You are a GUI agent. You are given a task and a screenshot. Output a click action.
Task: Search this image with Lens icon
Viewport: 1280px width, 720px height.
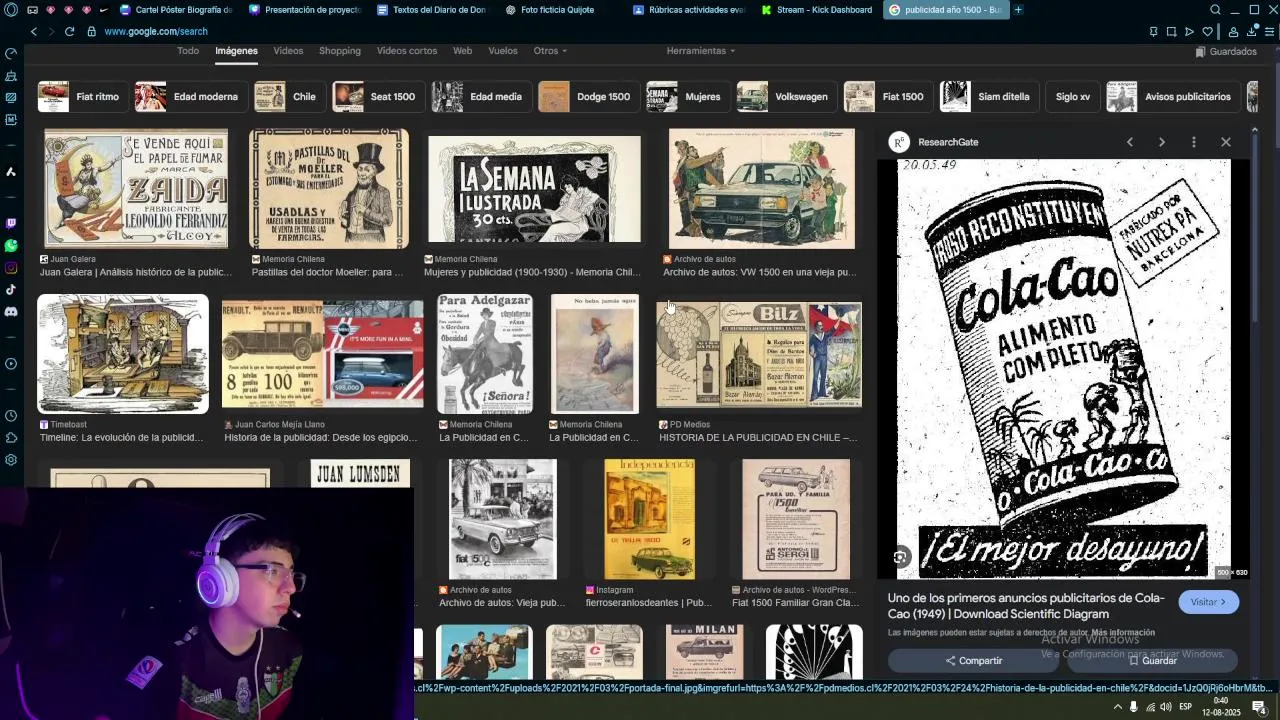[x=901, y=558]
